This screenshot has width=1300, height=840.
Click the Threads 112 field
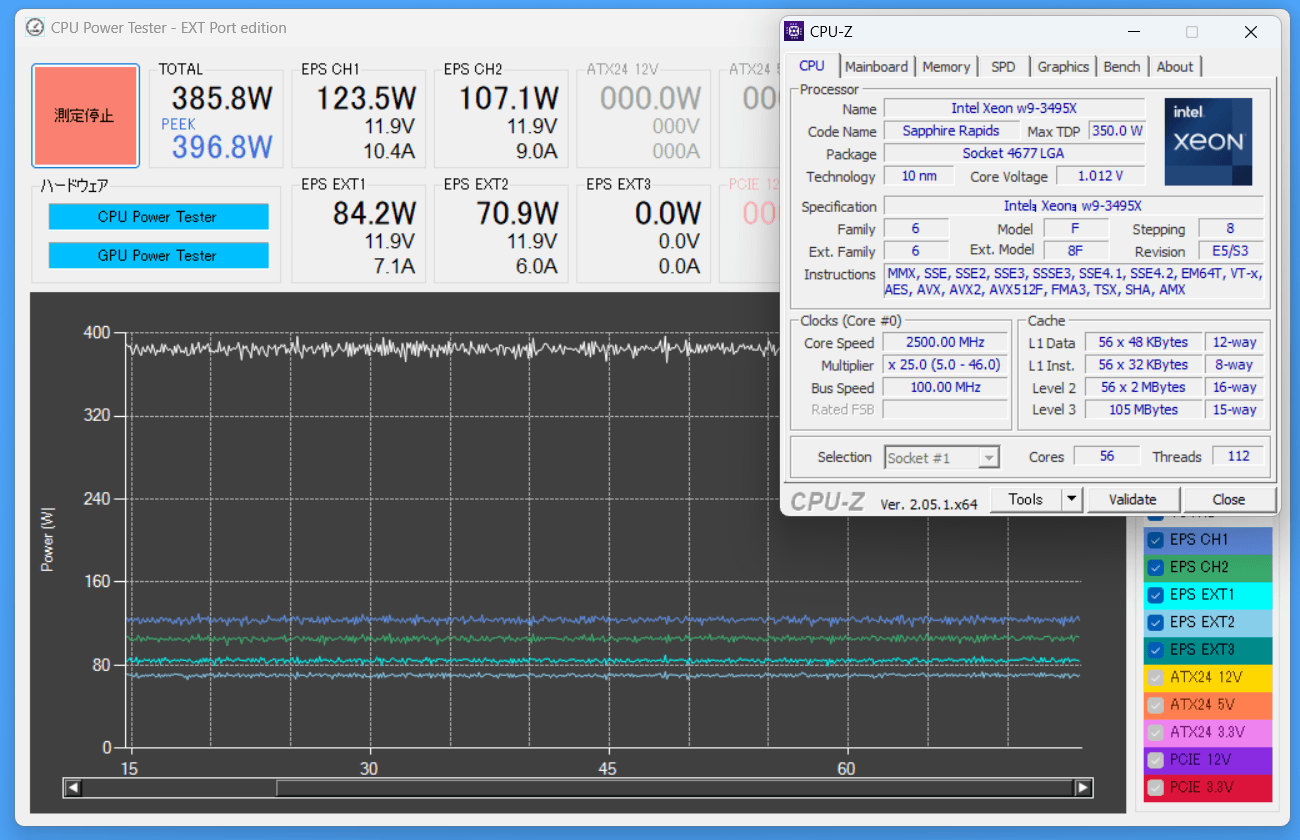[x=1238, y=456]
